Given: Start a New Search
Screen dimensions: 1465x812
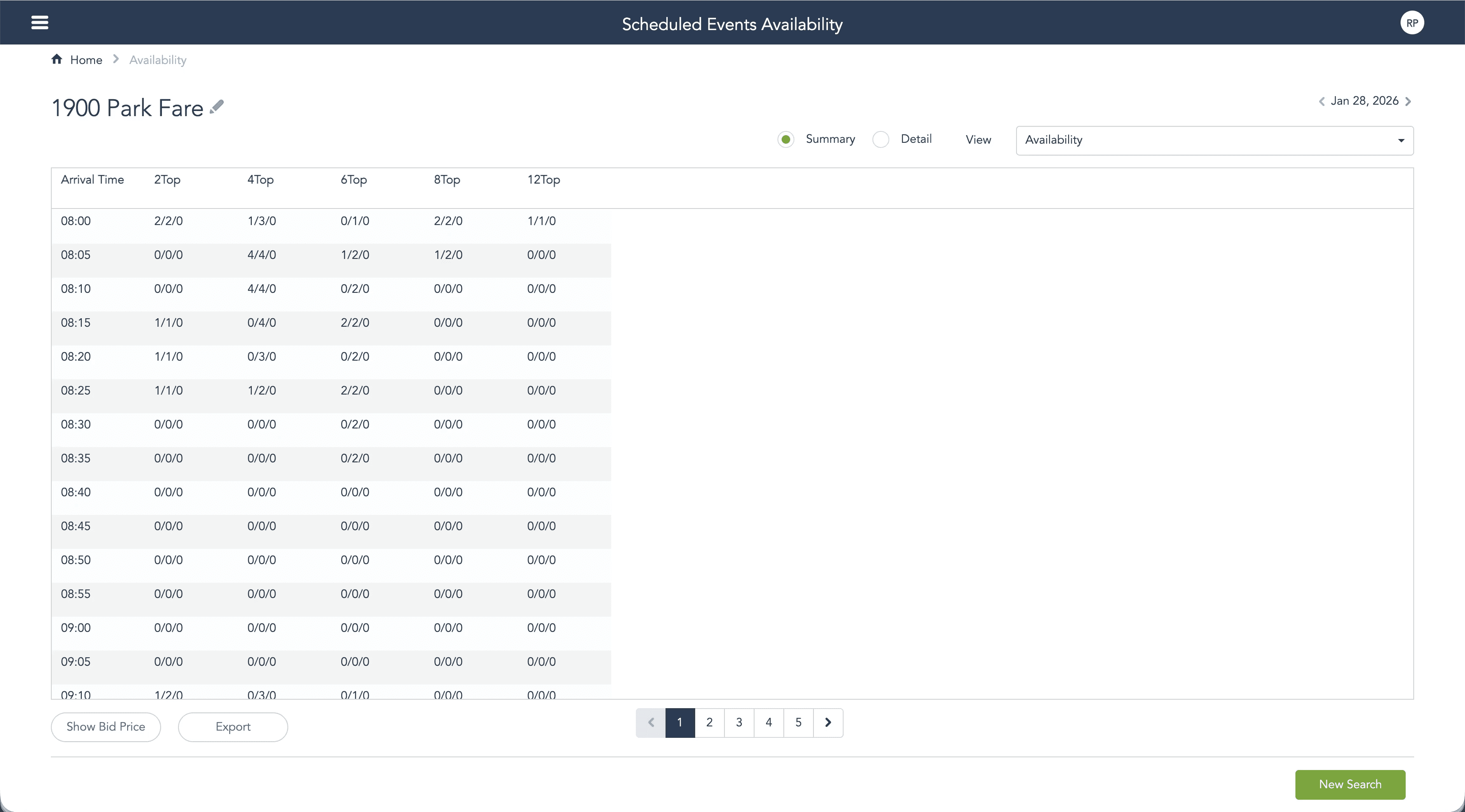Looking at the screenshot, I should pos(1351,784).
